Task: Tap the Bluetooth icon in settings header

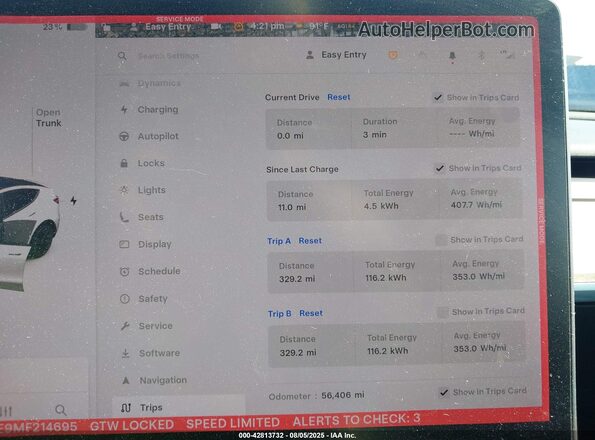Action: (481, 55)
